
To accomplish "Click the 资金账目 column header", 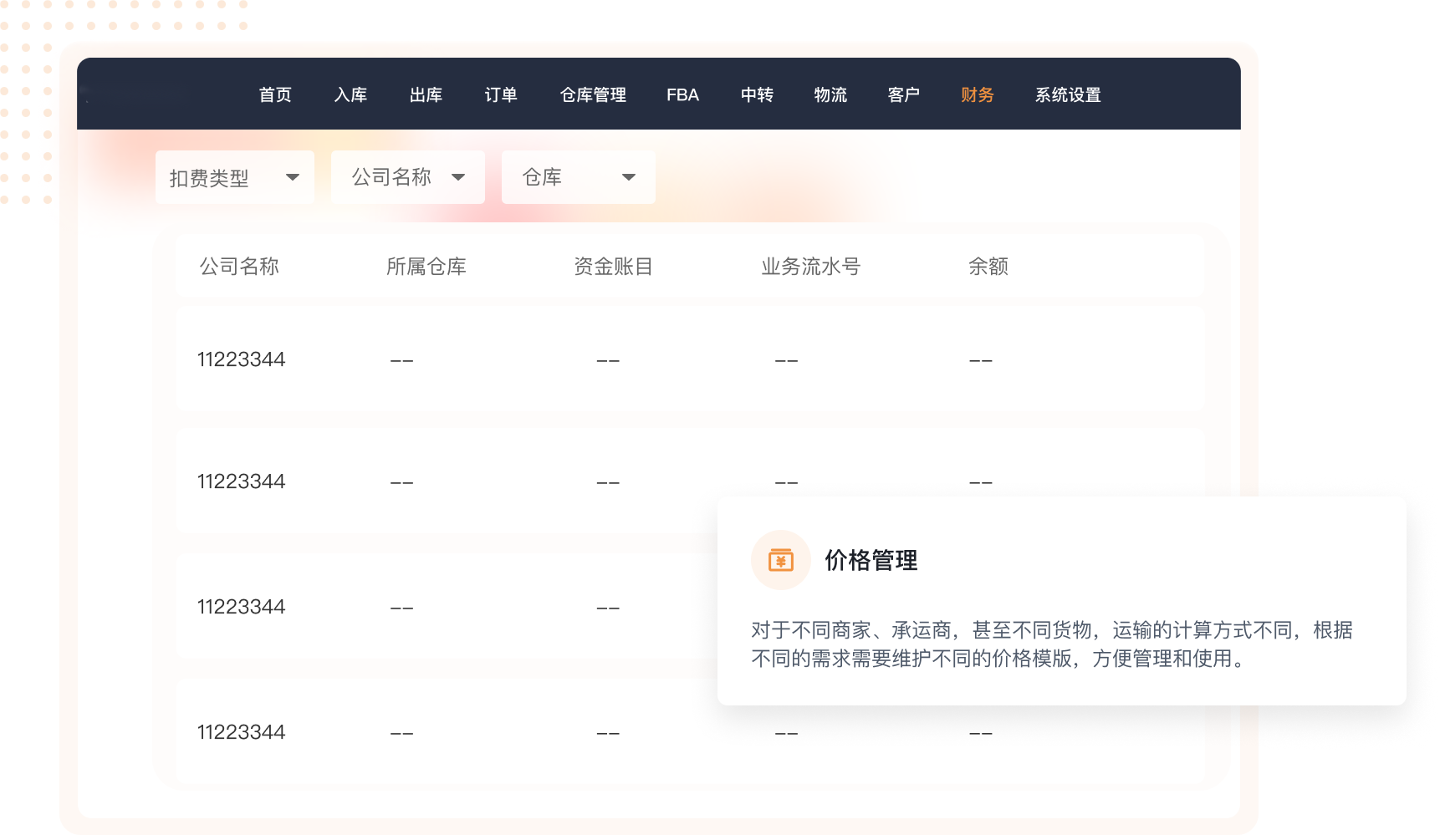I will pos(613,267).
